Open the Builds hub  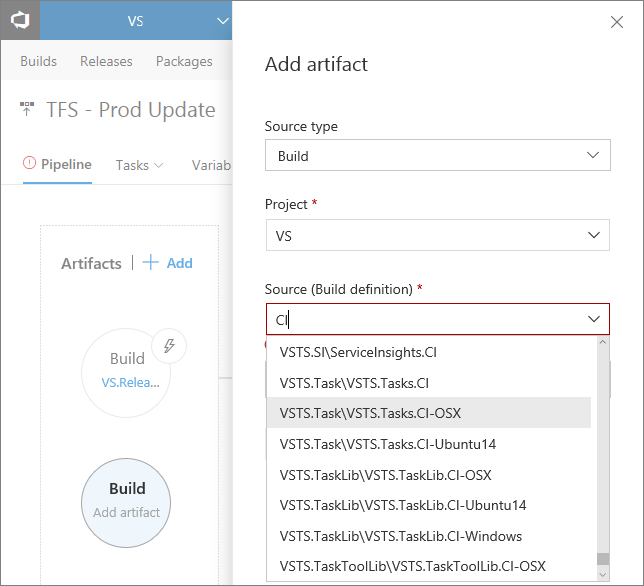pos(39,61)
